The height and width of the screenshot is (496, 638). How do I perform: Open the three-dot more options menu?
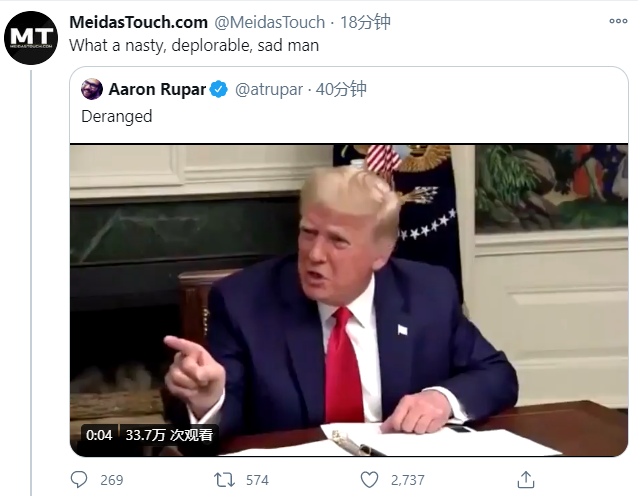pos(618,21)
